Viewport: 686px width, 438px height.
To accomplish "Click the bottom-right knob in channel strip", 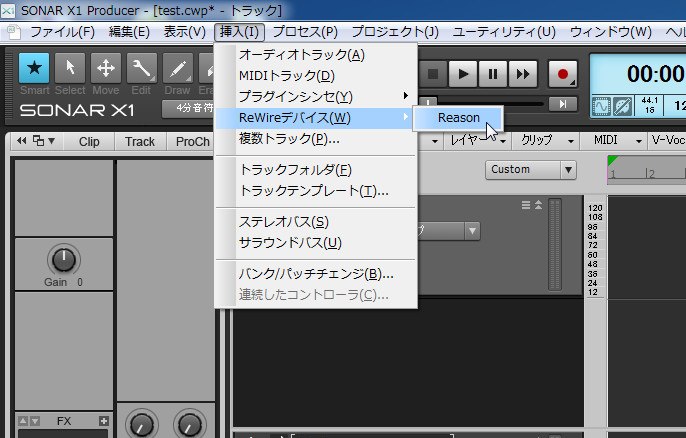I will 189,424.
